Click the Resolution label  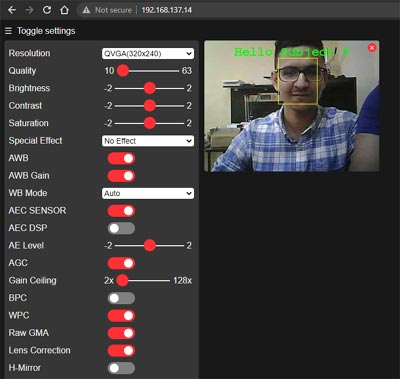tap(29, 53)
